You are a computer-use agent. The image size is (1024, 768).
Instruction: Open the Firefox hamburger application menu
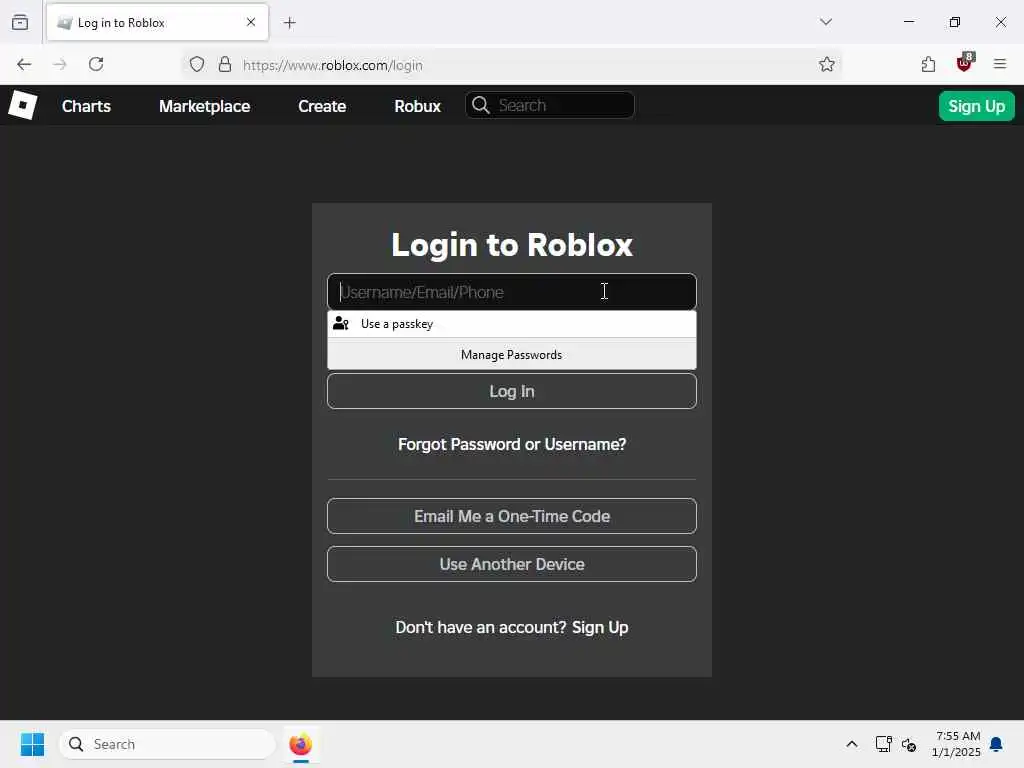[x=1000, y=64]
